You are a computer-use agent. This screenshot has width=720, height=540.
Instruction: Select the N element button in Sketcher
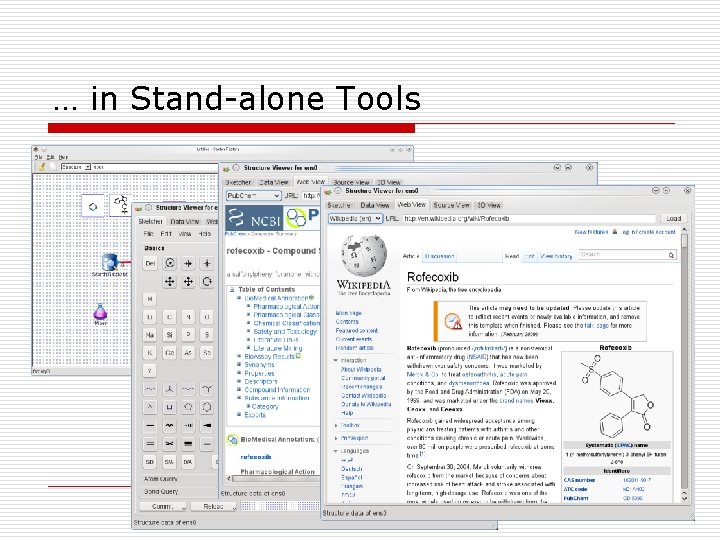coord(188,317)
